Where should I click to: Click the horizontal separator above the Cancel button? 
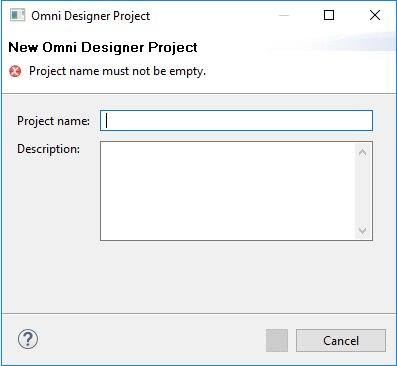point(198,313)
